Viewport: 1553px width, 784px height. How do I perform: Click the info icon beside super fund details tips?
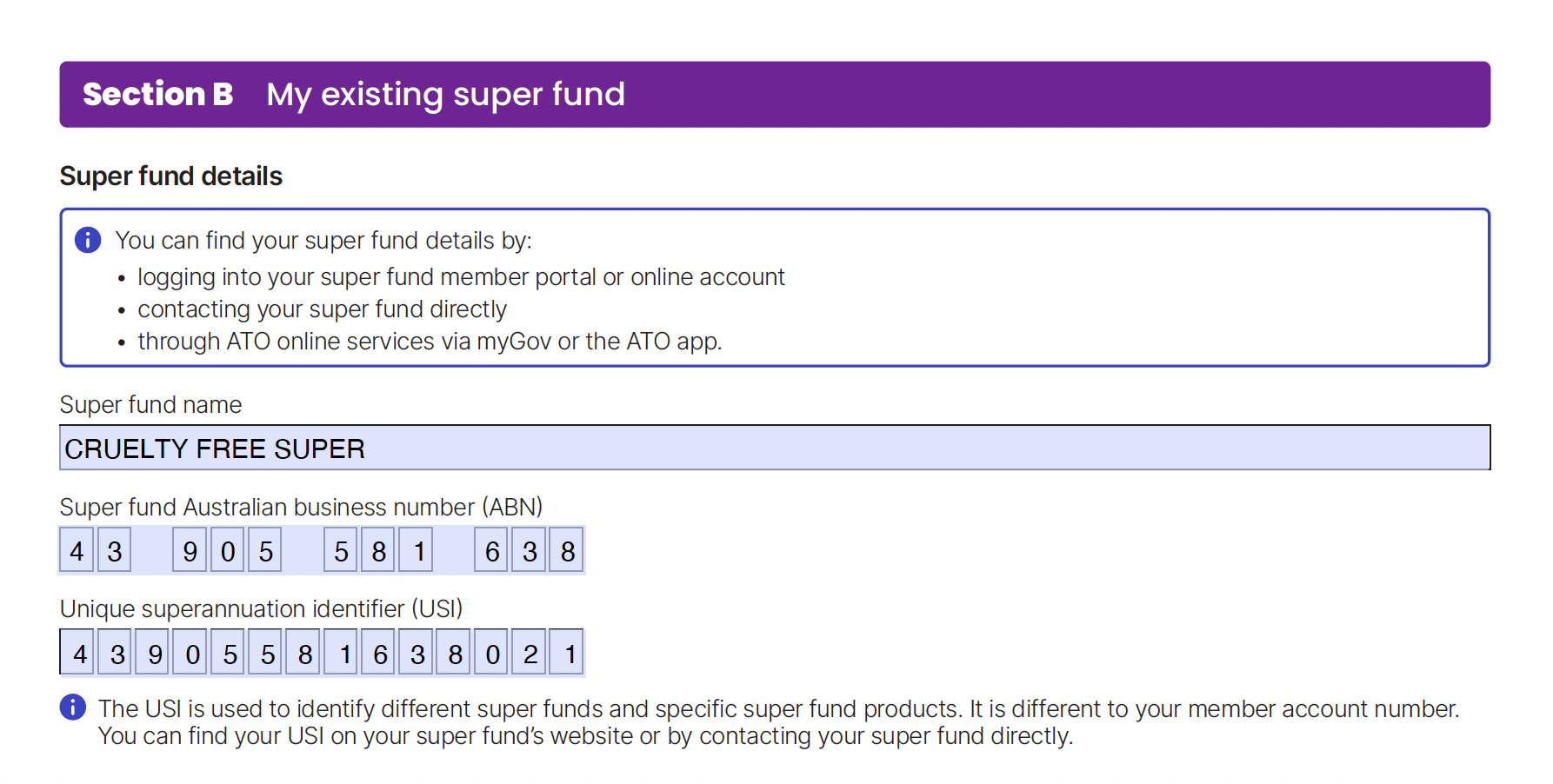88,240
